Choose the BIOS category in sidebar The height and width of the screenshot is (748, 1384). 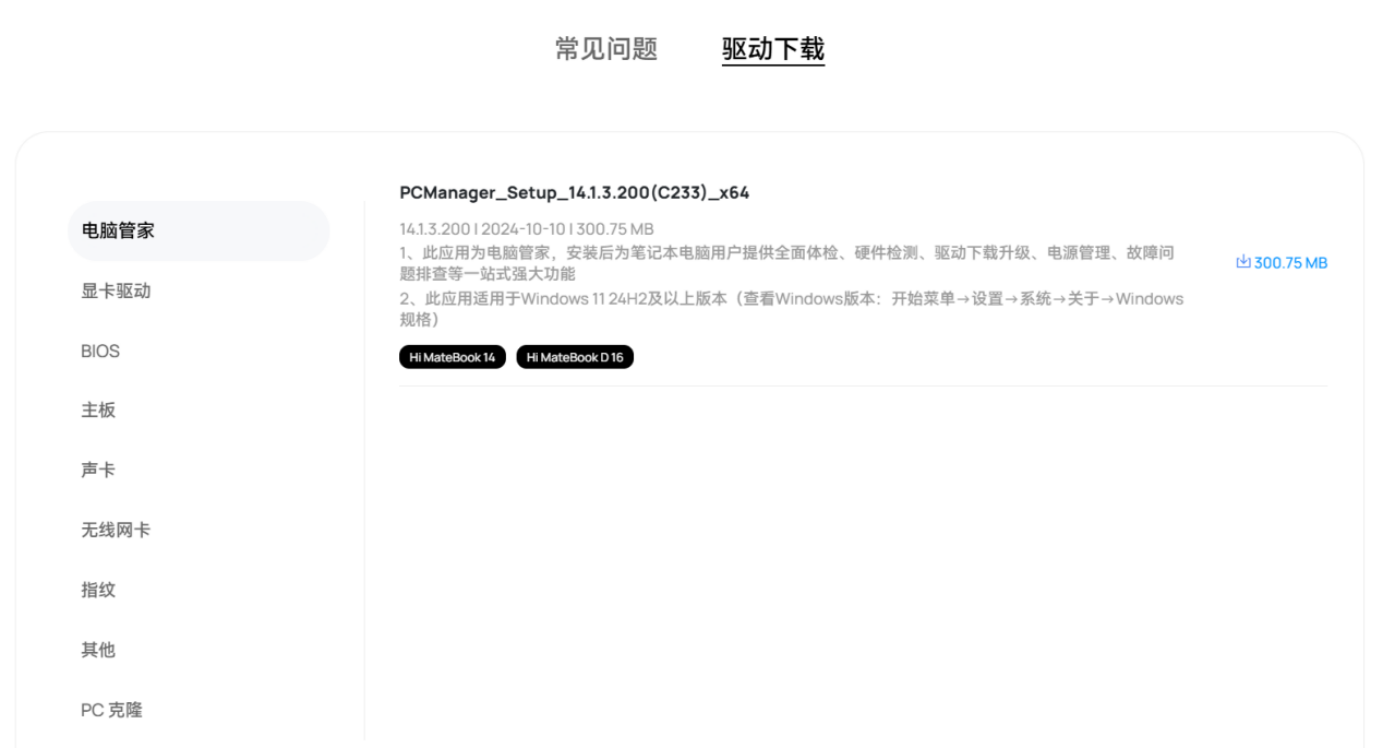[x=100, y=351]
